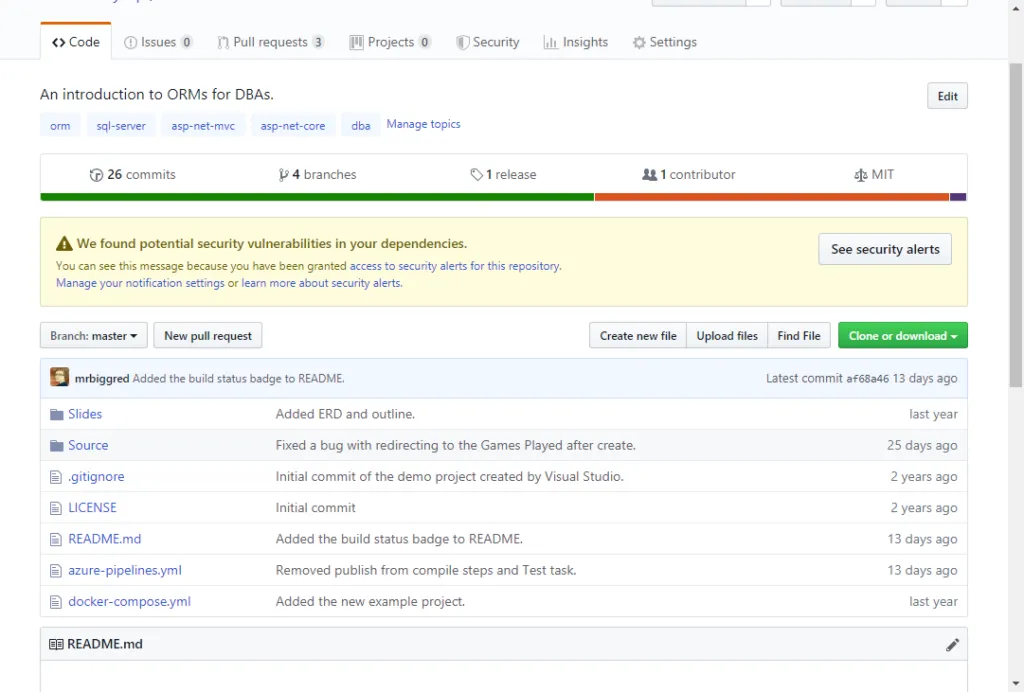The width and height of the screenshot is (1024, 692).
Task: Open the Code tab
Action: click(x=76, y=42)
